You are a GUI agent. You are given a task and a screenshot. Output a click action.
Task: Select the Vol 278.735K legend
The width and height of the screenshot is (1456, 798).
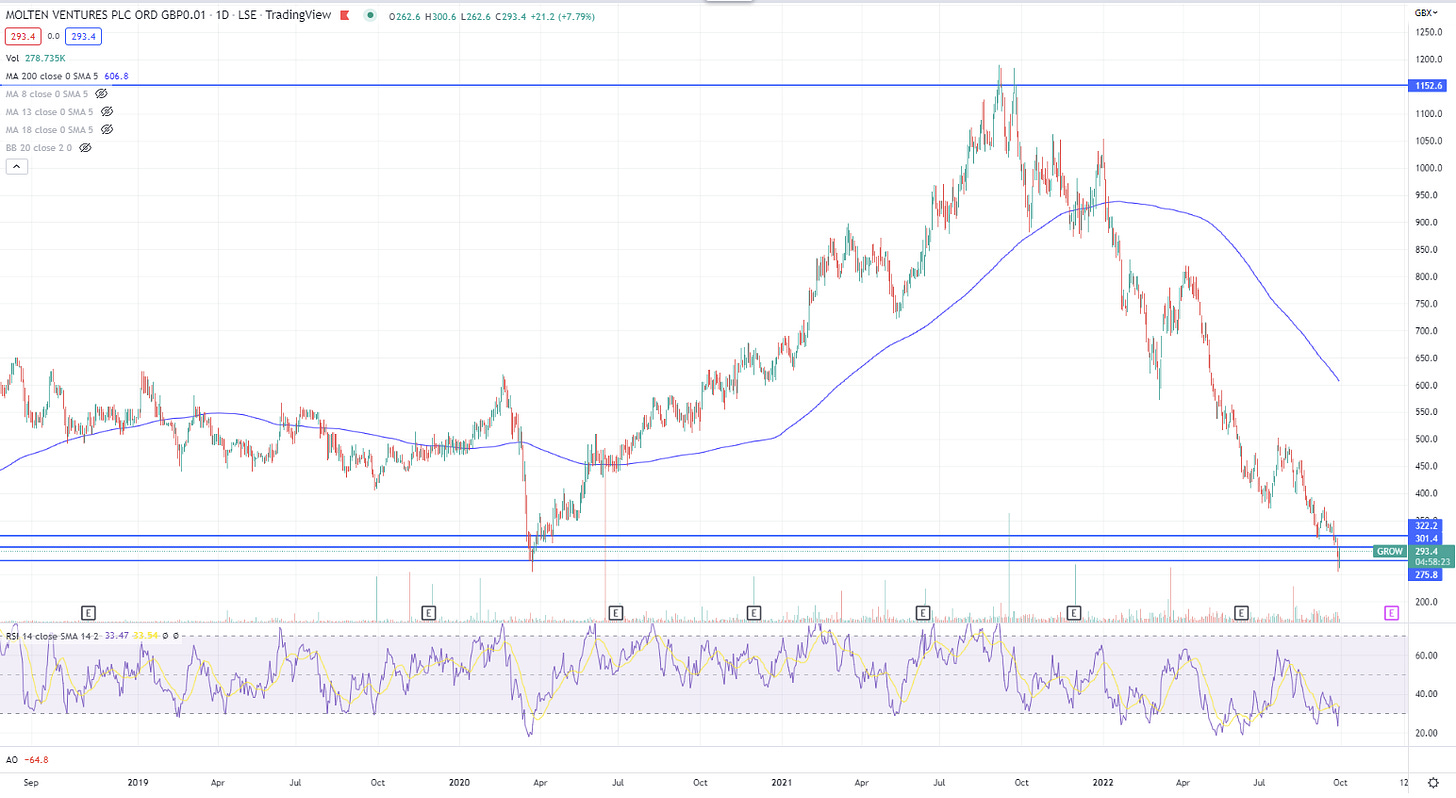tap(37, 59)
